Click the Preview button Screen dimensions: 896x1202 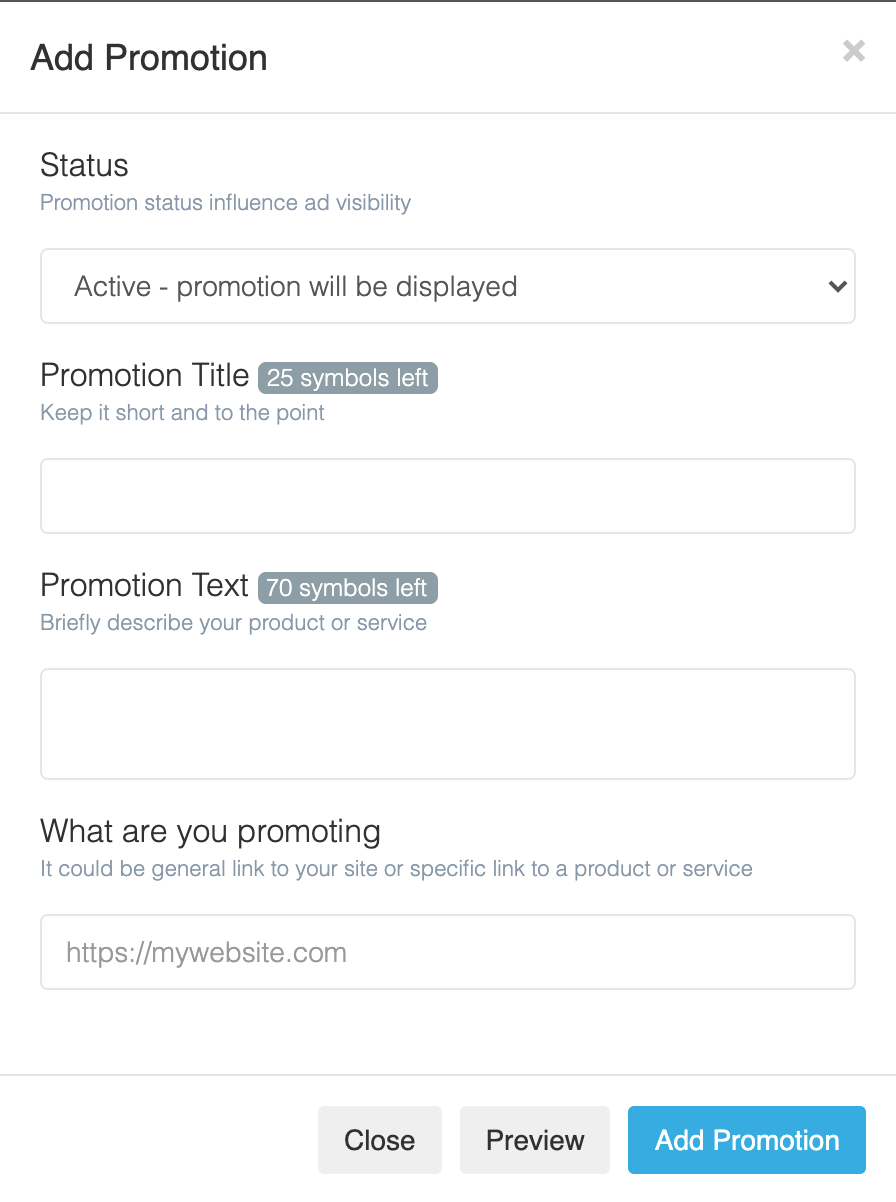tap(535, 1140)
